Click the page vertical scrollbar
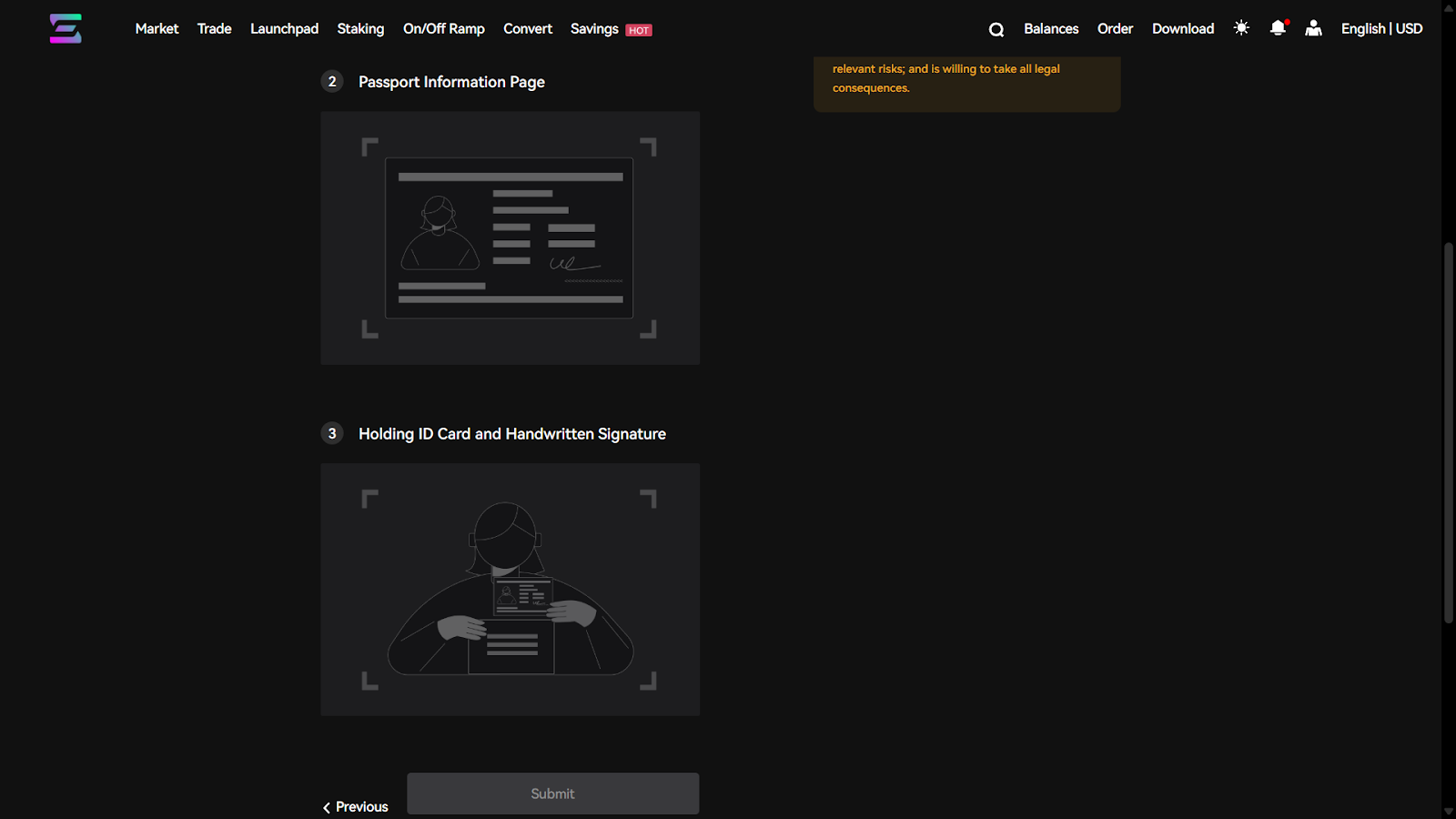The width and height of the screenshot is (1456, 819). click(1448, 432)
